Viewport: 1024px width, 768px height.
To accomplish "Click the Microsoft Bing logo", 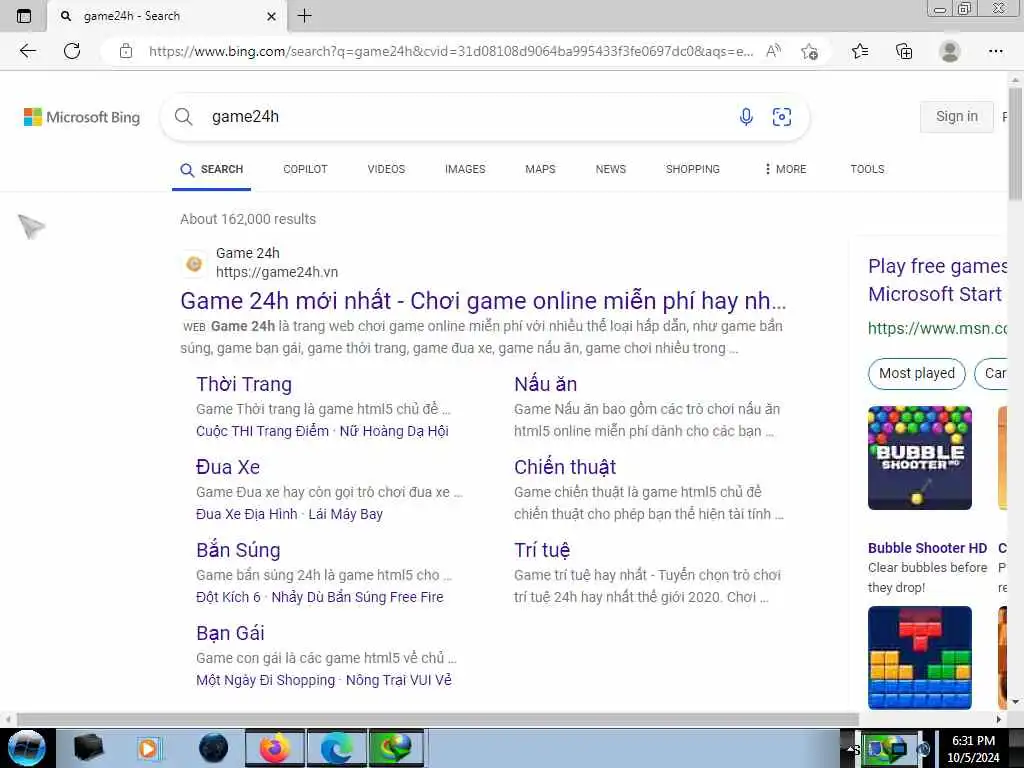I will click(x=82, y=117).
